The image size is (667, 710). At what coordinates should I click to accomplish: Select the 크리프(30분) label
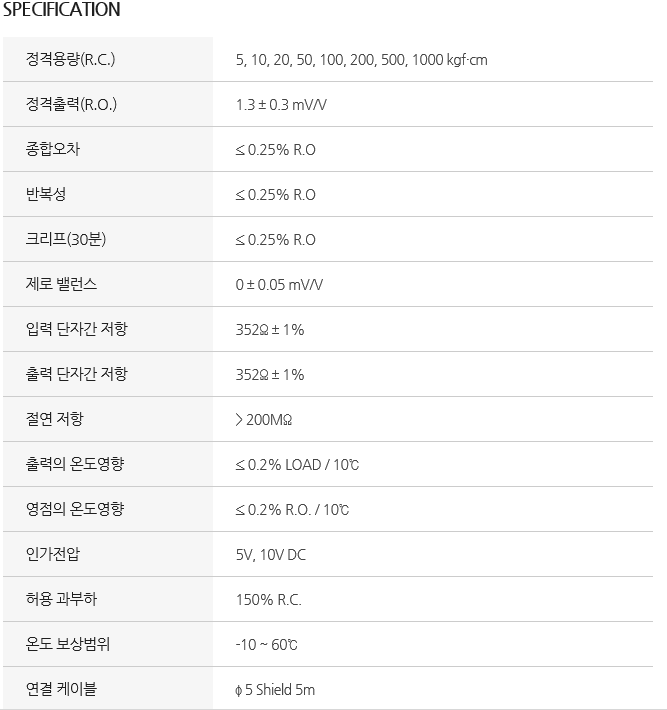[66, 239]
